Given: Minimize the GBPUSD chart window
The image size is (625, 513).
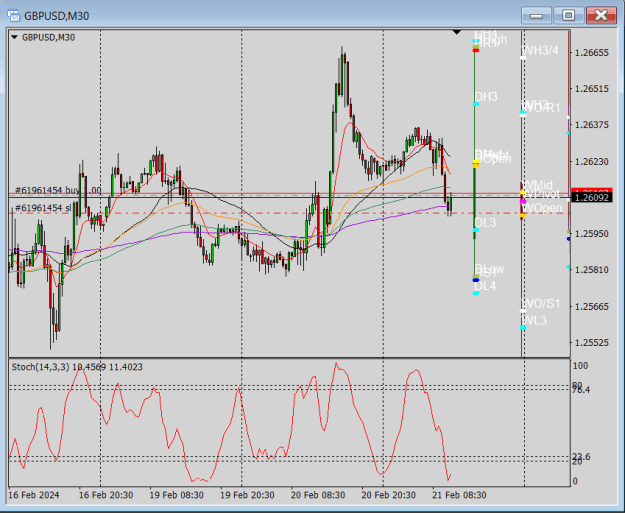Looking at the screenshot, I should click(536, 16).
